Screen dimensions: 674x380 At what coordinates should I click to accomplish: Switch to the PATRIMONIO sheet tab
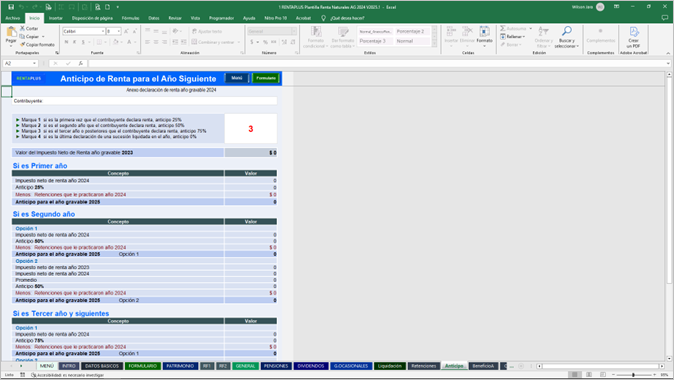coord(180,366)
